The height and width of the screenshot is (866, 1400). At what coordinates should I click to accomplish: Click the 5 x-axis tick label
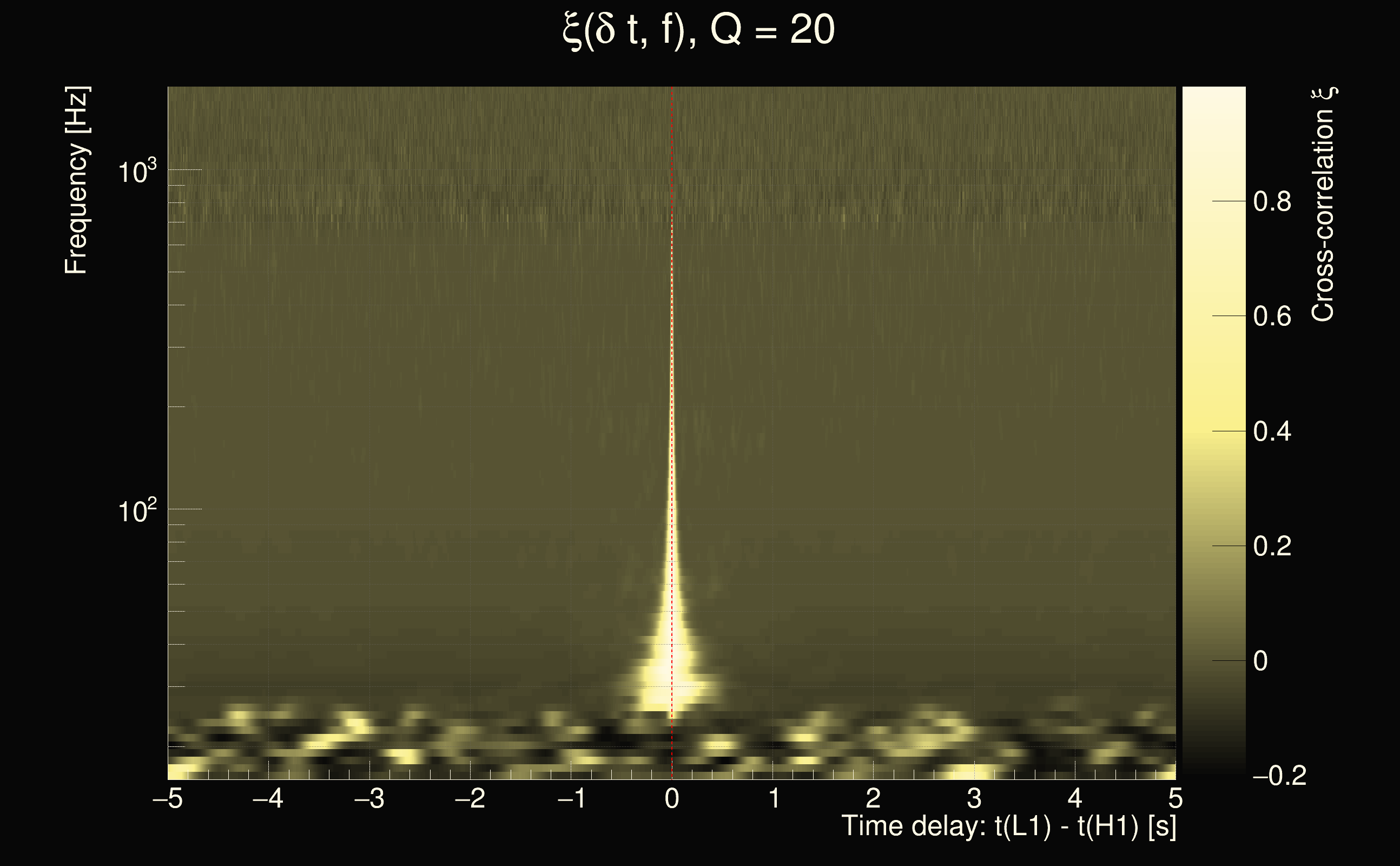pyautogui.click(x=1175, y=798)
